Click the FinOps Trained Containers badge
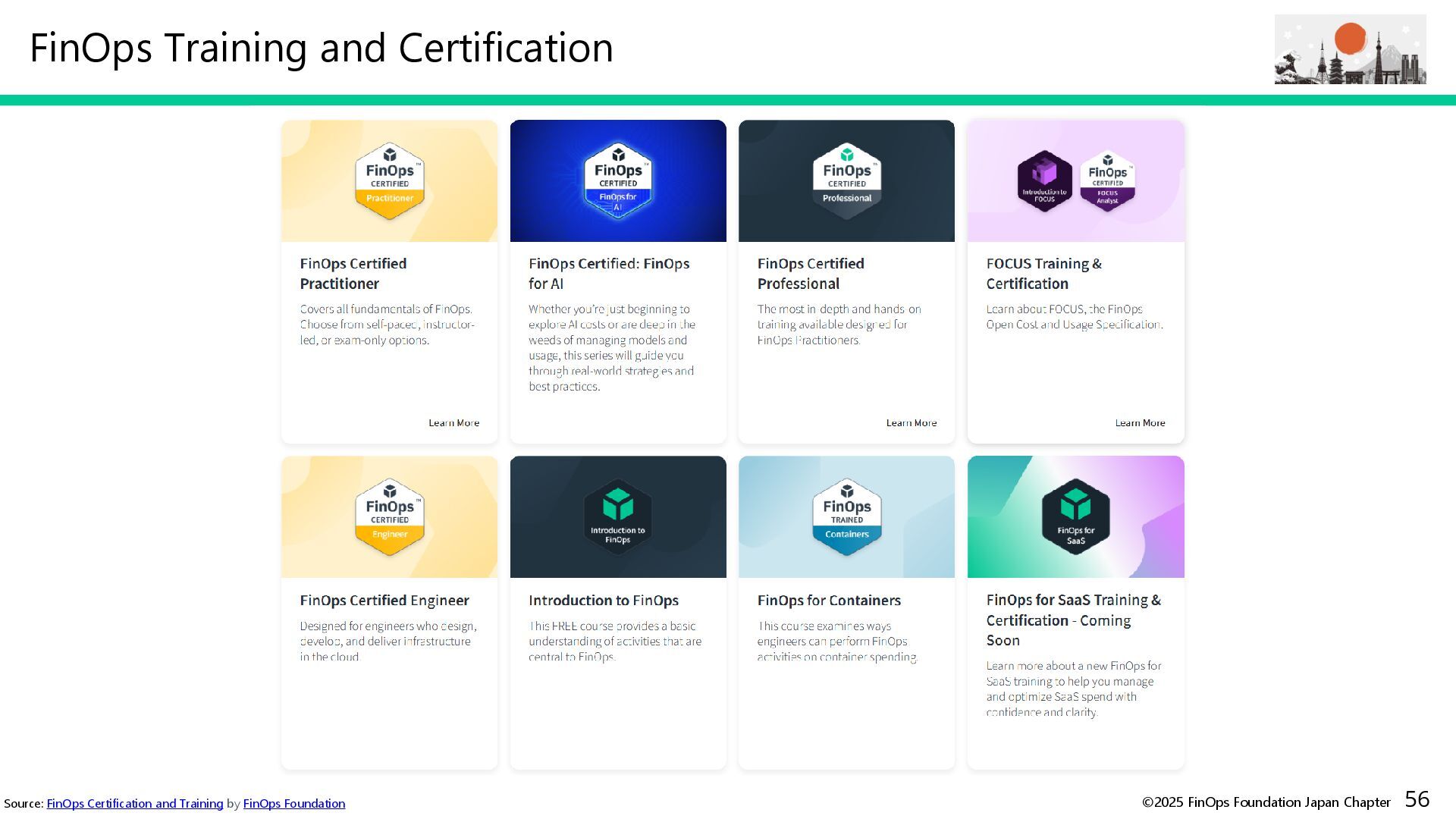Screen dimensions: 1456x819 coord(847,517)
